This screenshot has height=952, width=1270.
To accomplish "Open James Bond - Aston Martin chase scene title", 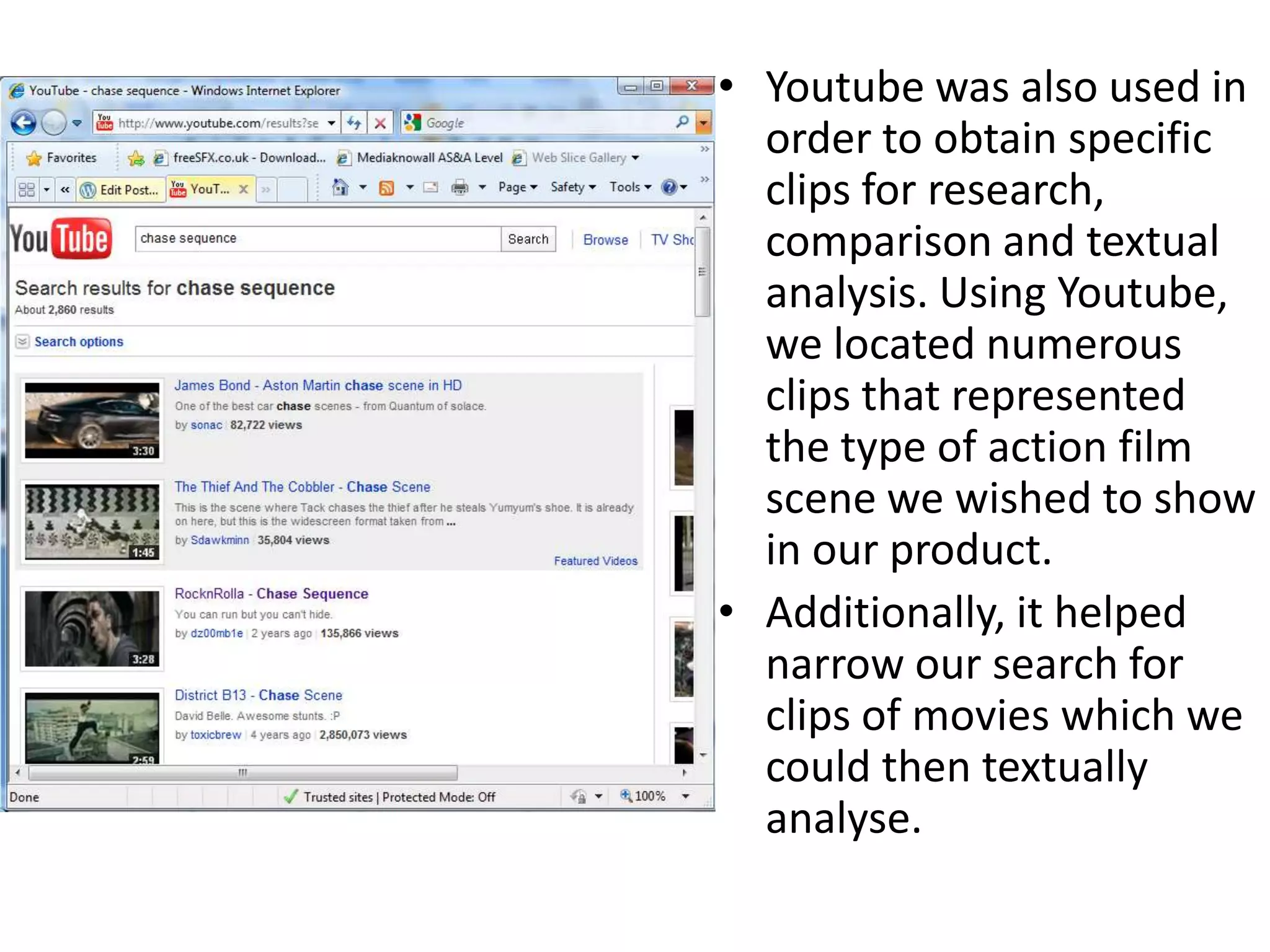I will click(x=318, y=386).
